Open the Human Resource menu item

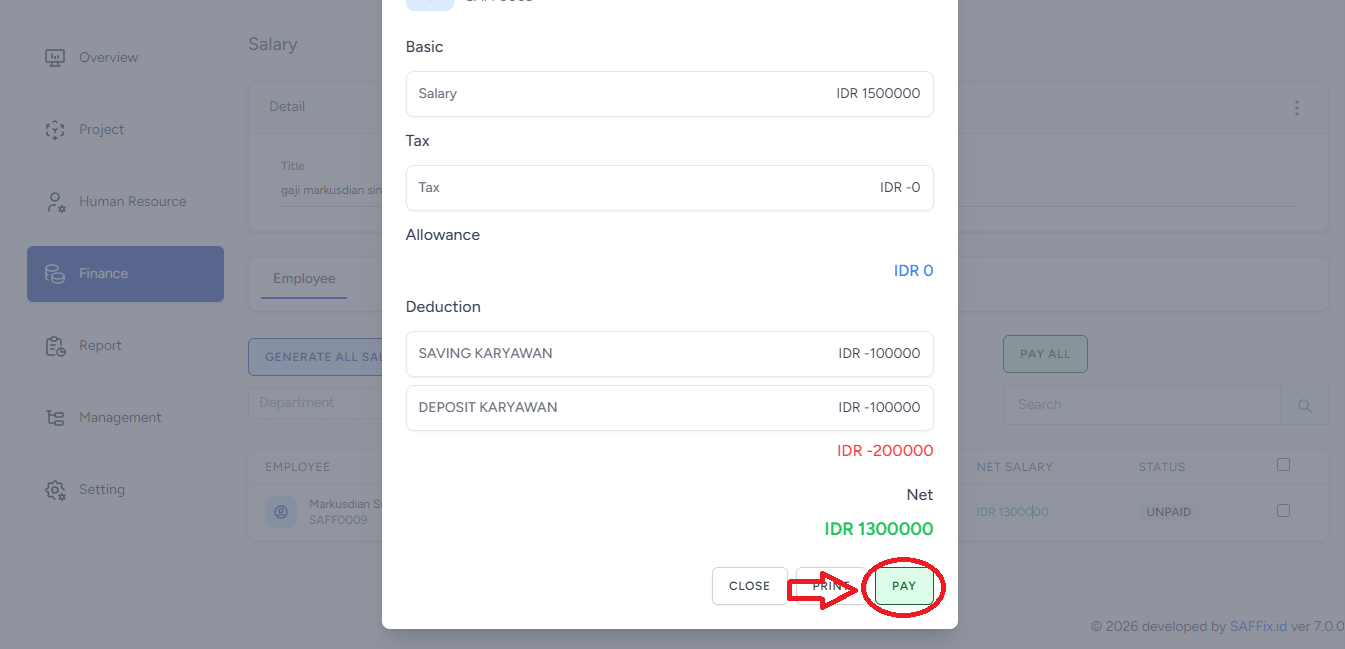(x=132, y=202)
